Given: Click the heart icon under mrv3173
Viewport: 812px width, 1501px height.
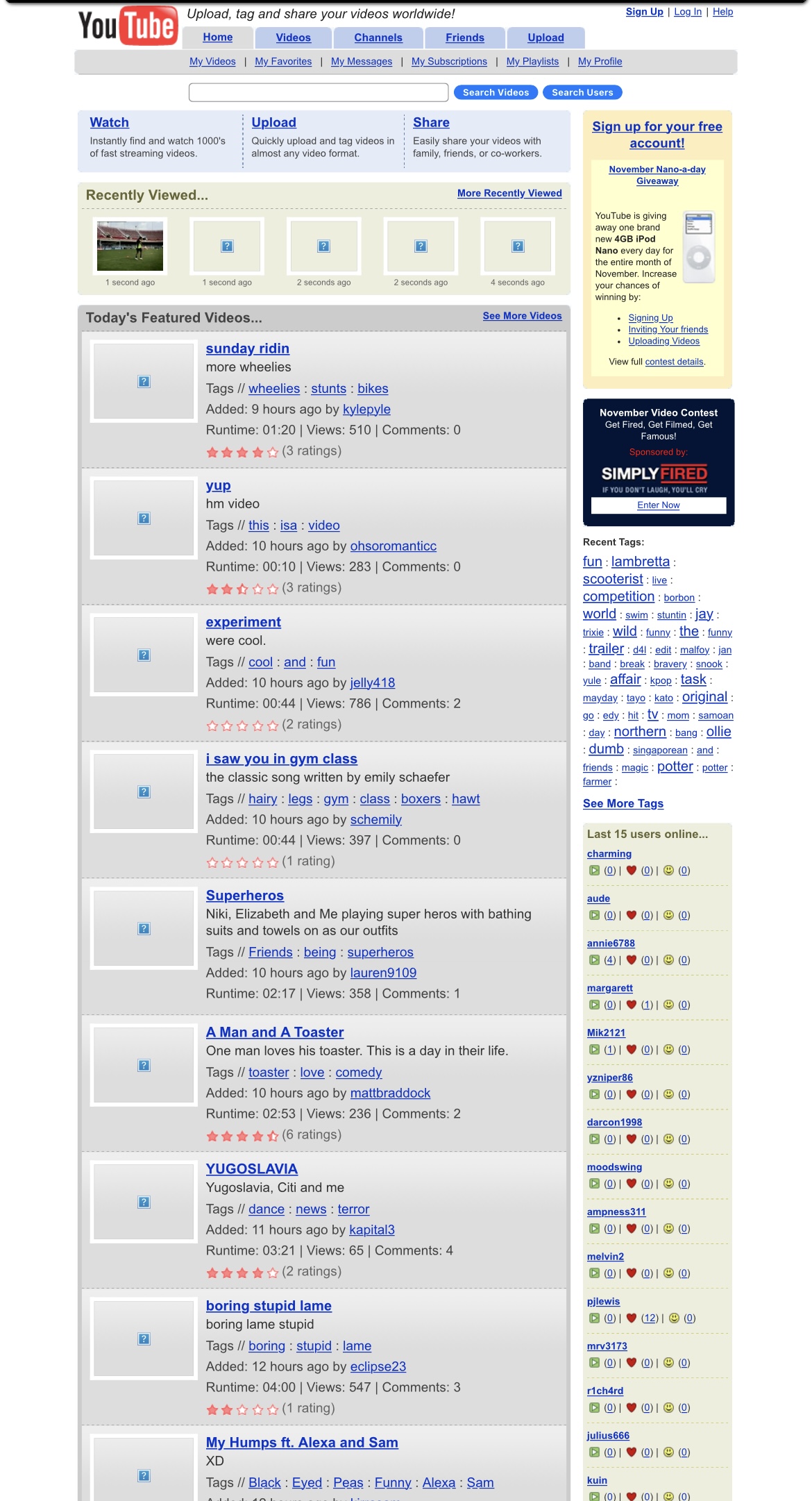Looking at the screenshot, I should click(x=632, y=1363).
